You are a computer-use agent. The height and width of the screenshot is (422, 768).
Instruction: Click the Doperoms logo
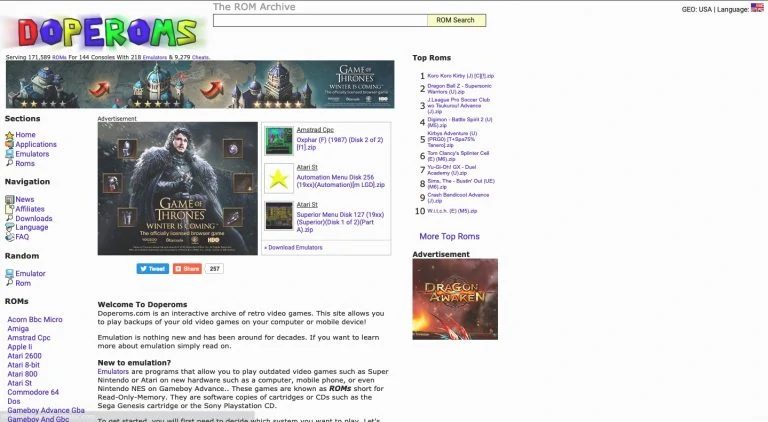107,32
